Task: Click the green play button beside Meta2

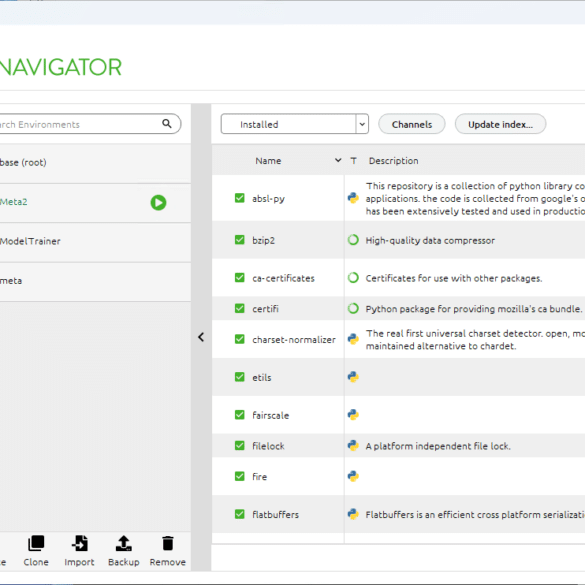Action: [x=158, y=203]
